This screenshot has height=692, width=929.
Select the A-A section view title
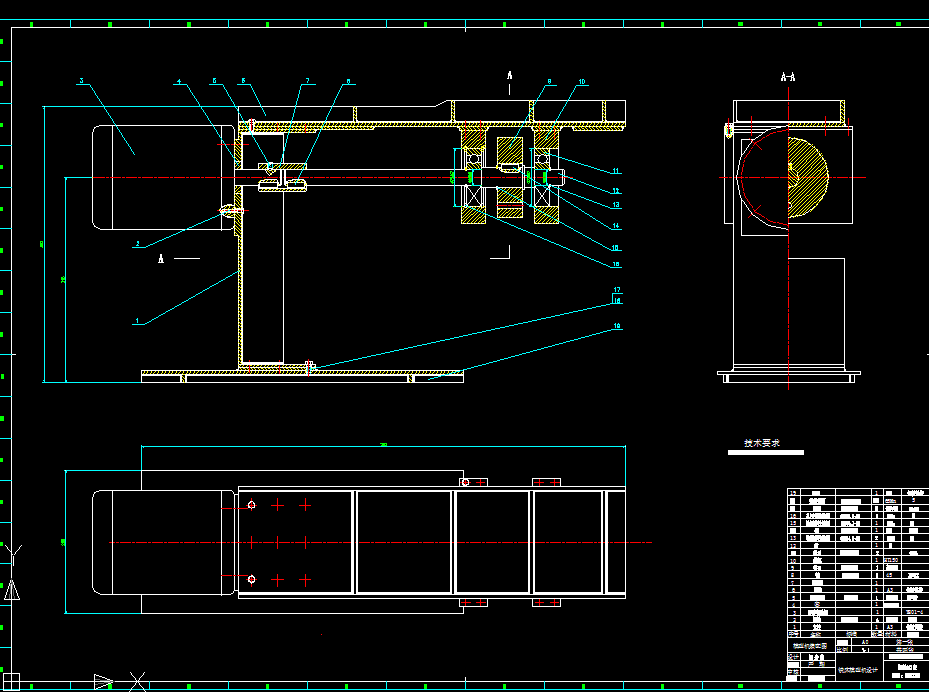click(788, 77)
